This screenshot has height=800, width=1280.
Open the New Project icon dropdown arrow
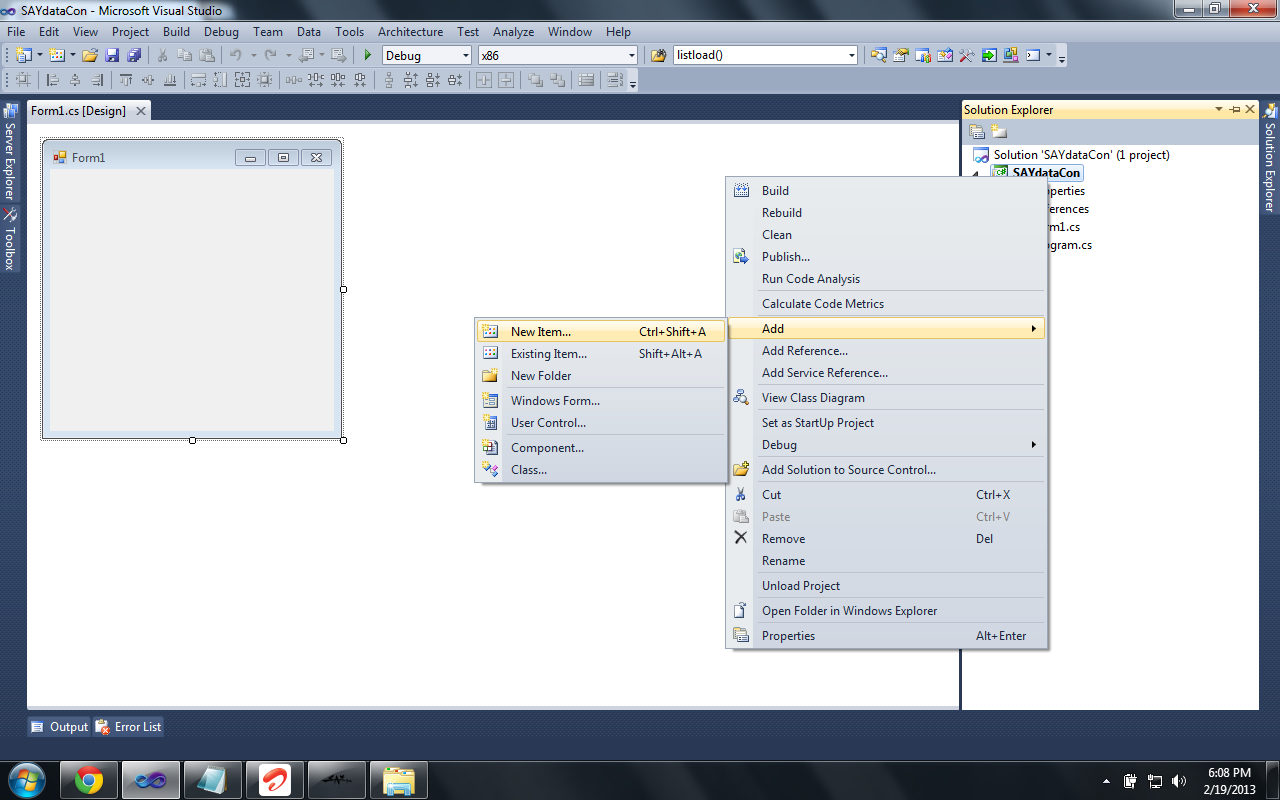coord(40,56)
